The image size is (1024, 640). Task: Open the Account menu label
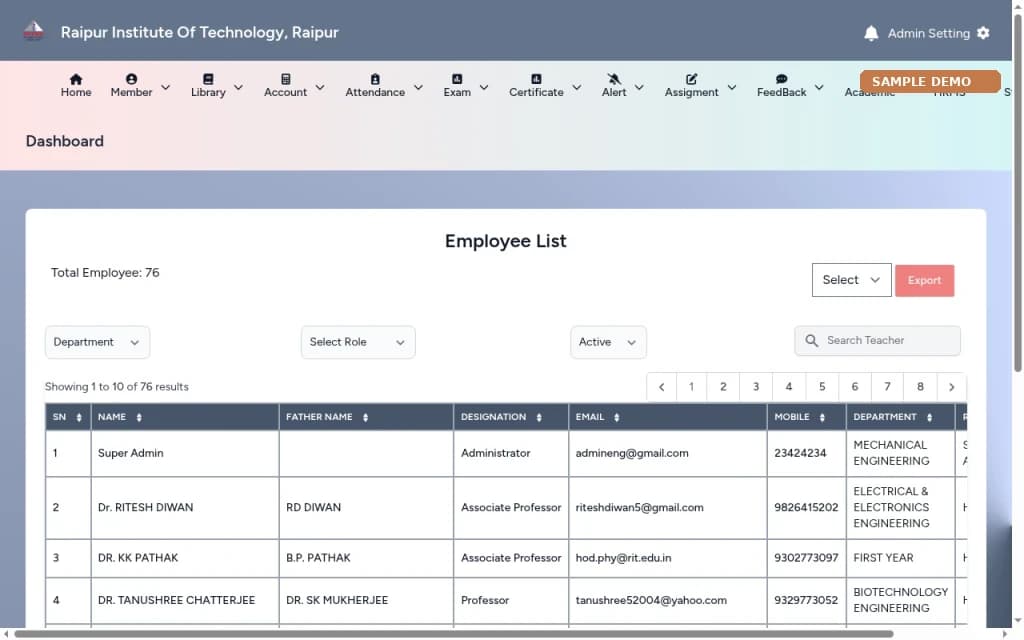click(285, 93)
